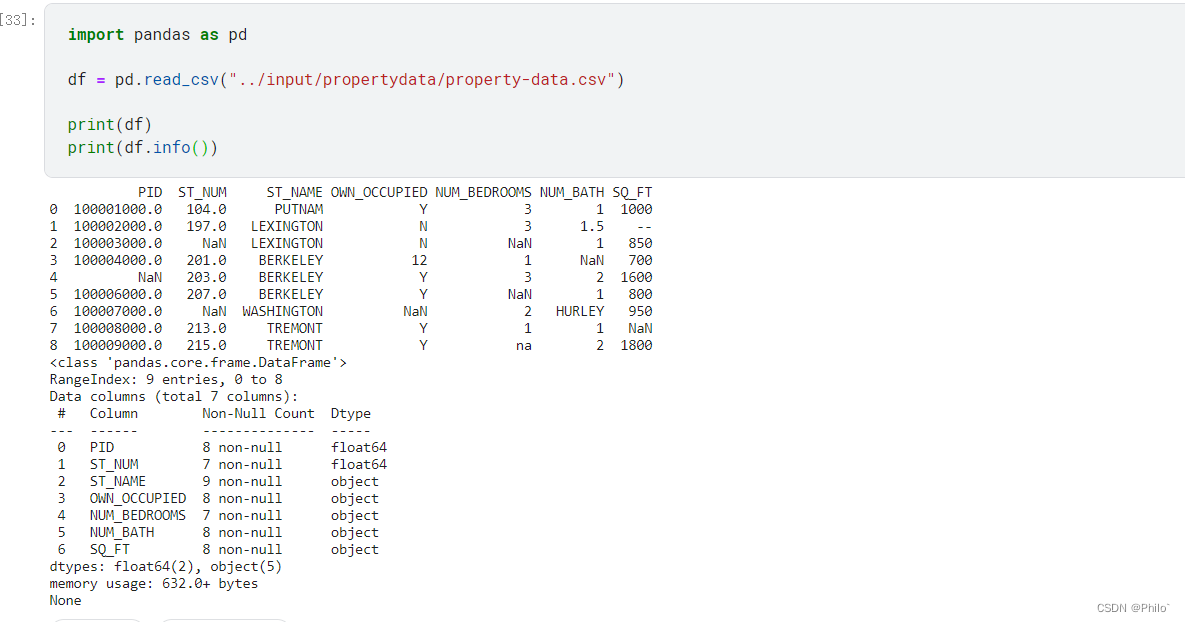This screenshot has height=622, width=1185.
Task: Click the NaN PID value in row 4
Action: [x=150, y=277]
